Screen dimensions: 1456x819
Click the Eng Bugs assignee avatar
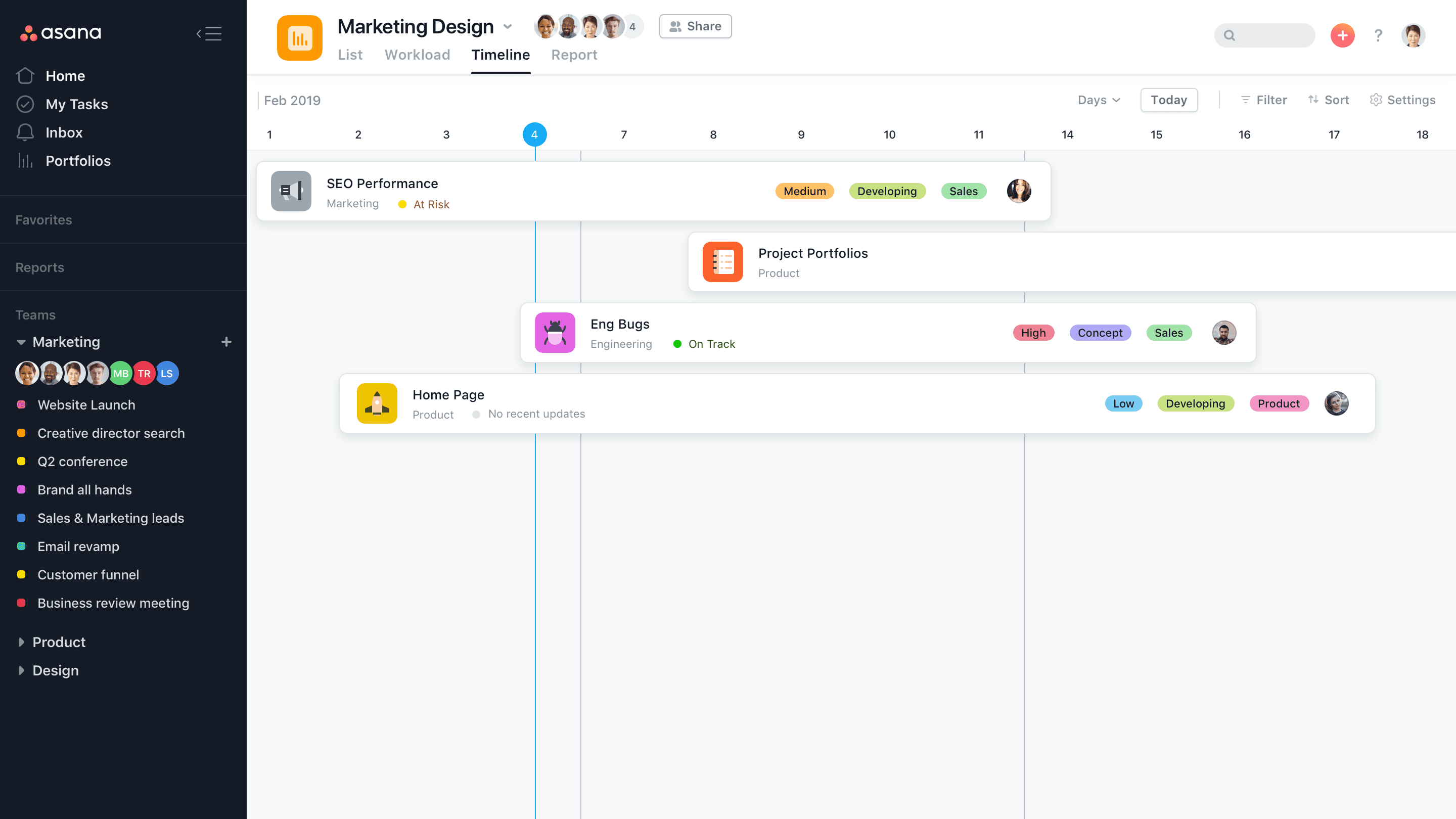click(x=1224, y=332)
